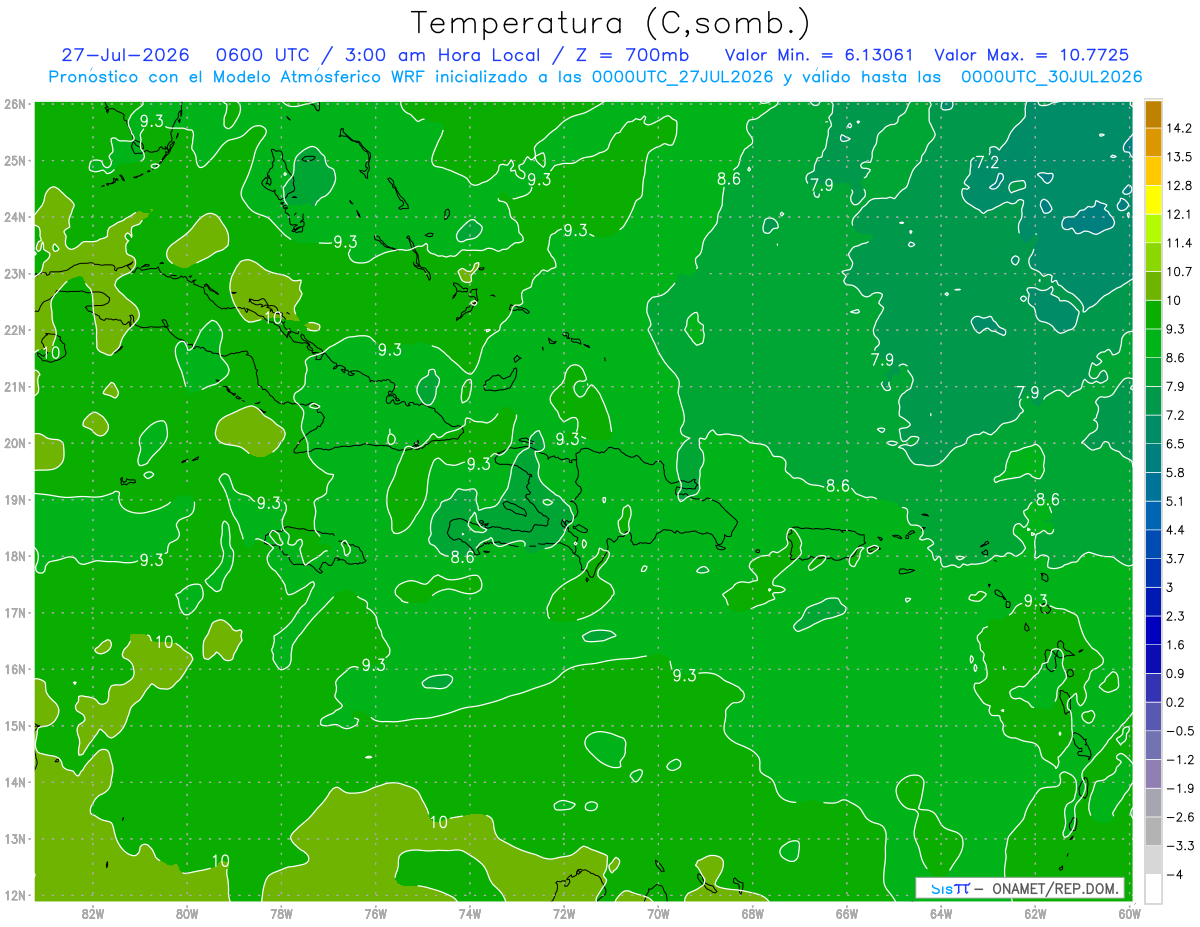Viewport: 1200px width, 927px height.
Task: Click the "0000UTC_30JUL2026" valid-until time text
Action: (x=1051, y=77)
